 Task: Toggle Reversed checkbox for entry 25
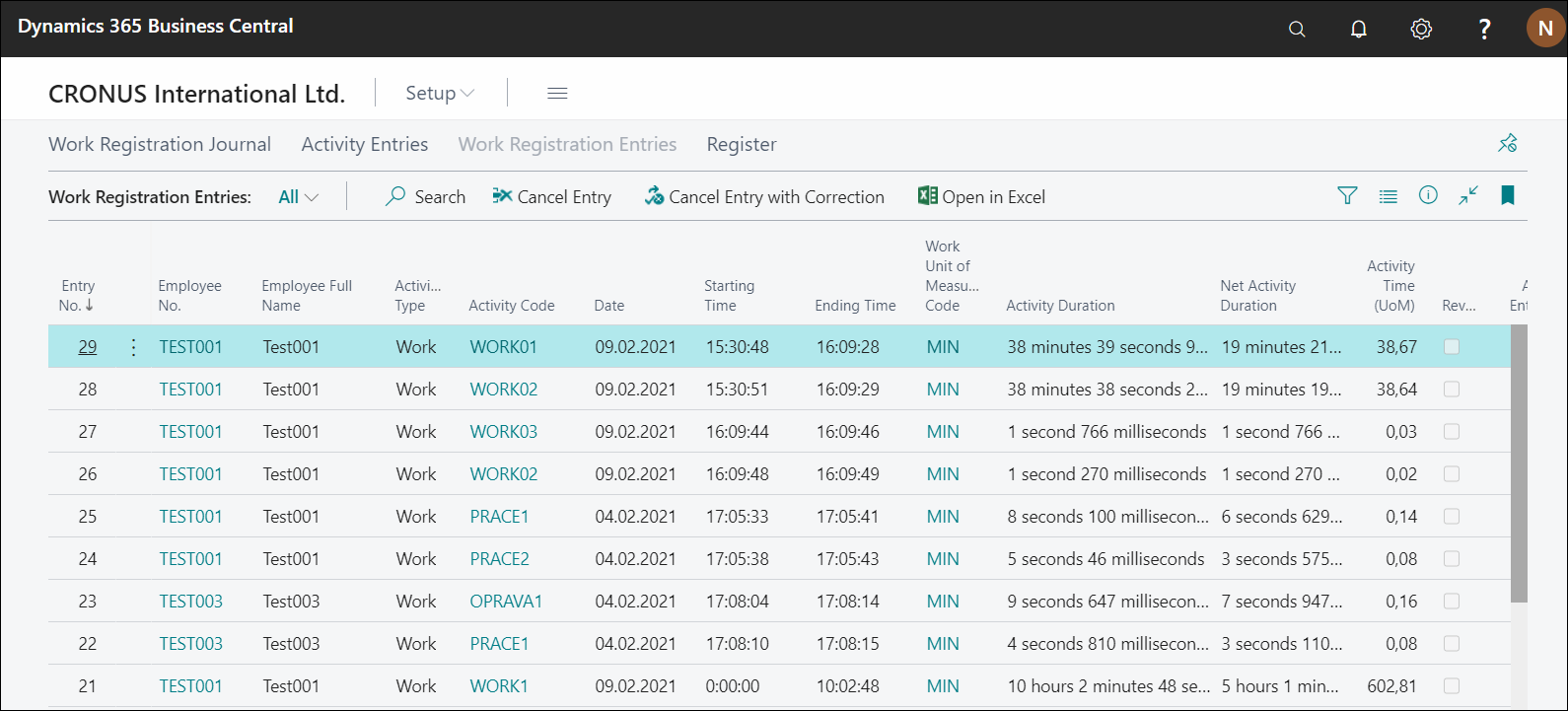click(x=1452, y=517)
